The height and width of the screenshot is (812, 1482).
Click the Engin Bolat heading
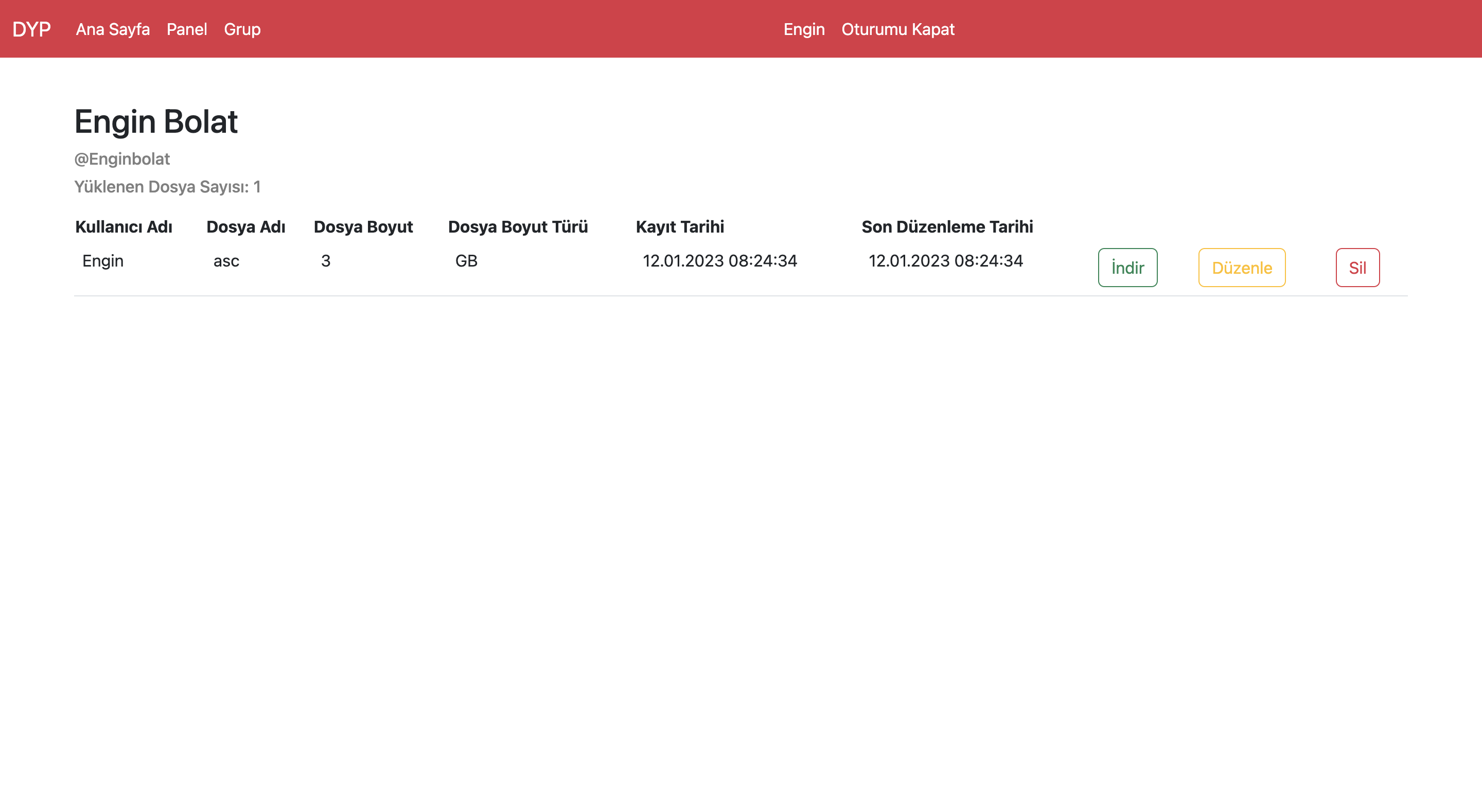pos(156,121)
